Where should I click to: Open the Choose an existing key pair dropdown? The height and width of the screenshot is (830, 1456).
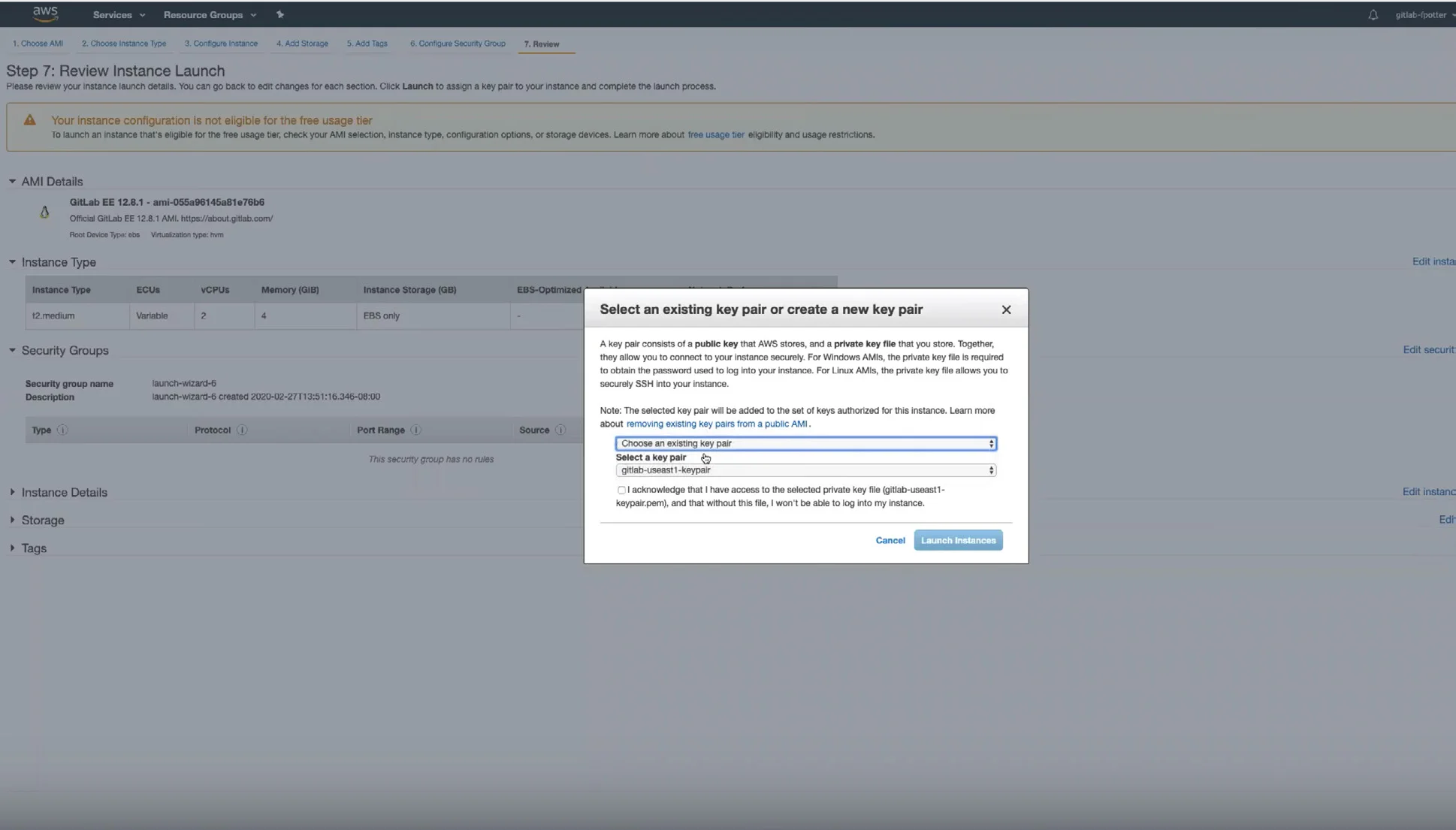(x=805, y=443)
